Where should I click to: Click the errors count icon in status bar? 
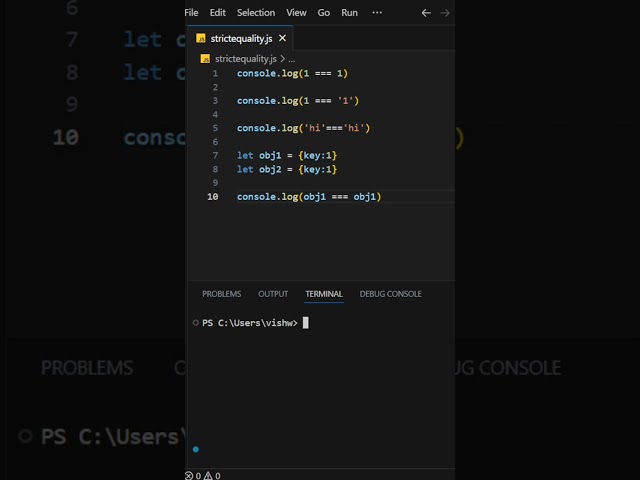pyautogui.click(x=189, y=476)
